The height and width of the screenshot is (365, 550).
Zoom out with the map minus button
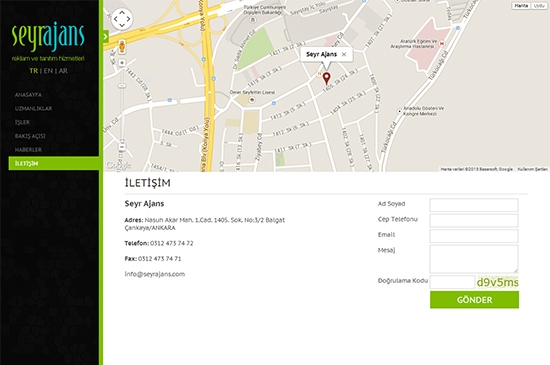click(x=122, y=146)
